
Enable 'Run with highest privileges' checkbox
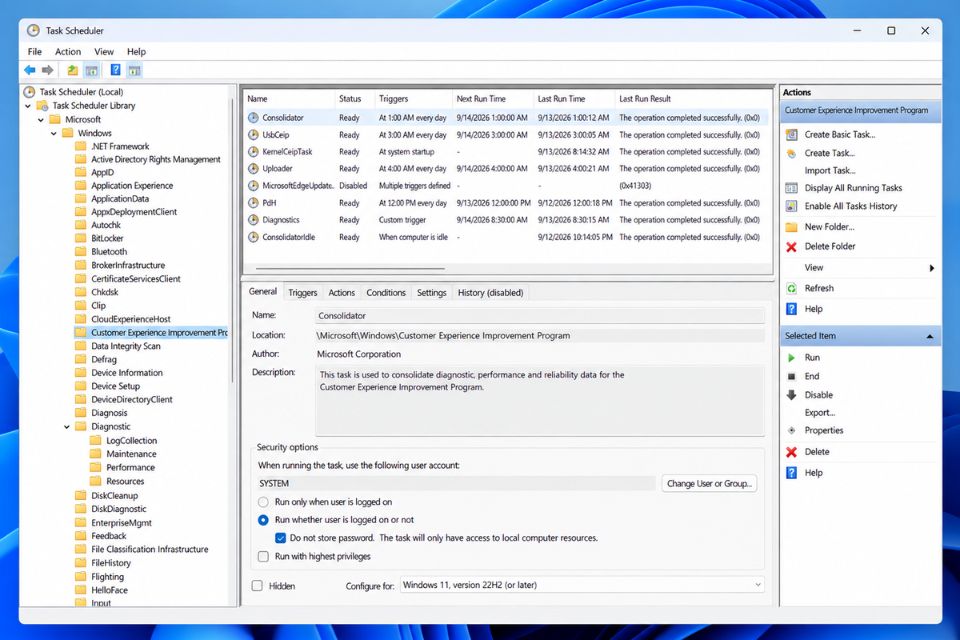pyautogui.click(x=263, y=557)
